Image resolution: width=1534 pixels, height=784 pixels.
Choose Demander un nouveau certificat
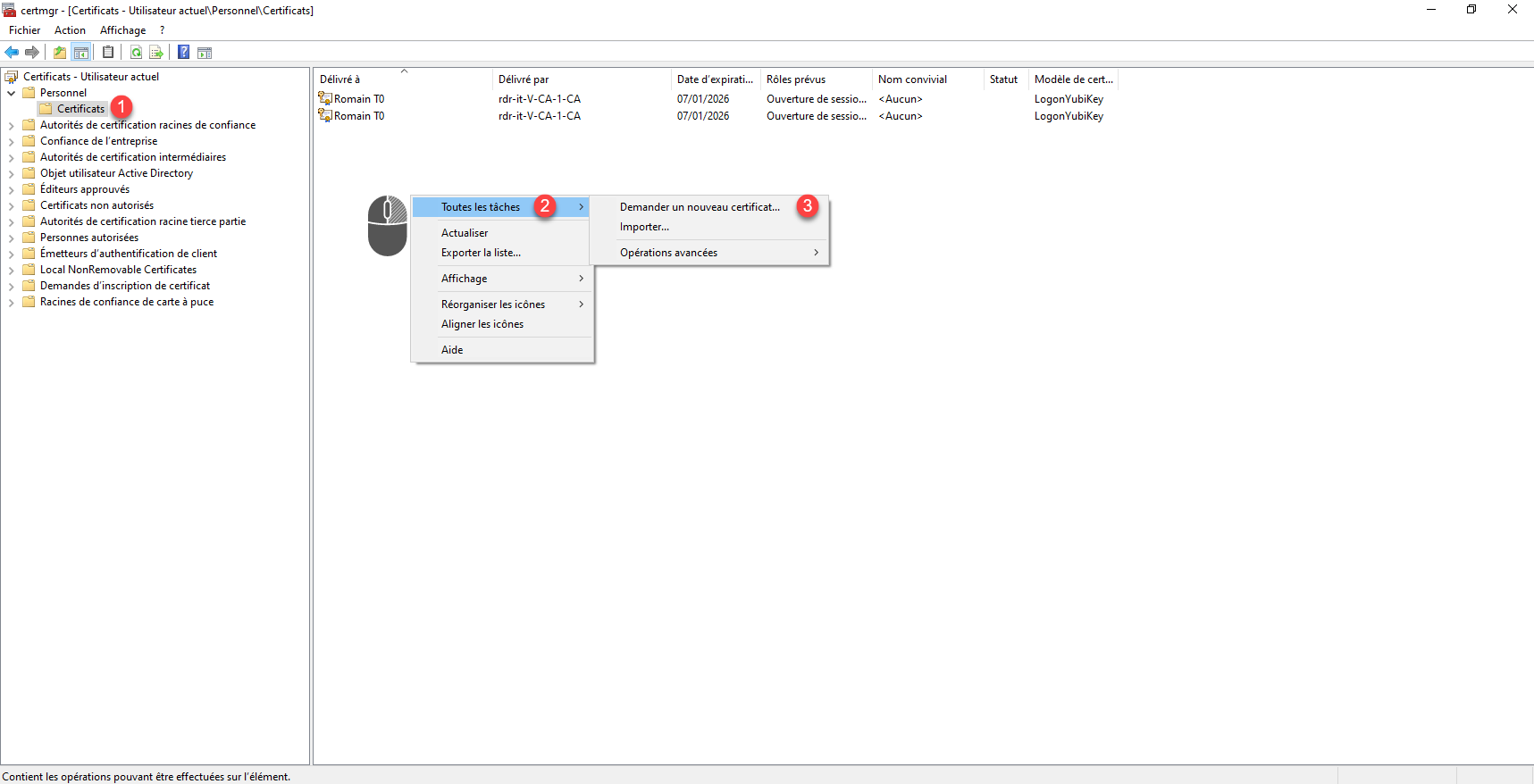699,207
